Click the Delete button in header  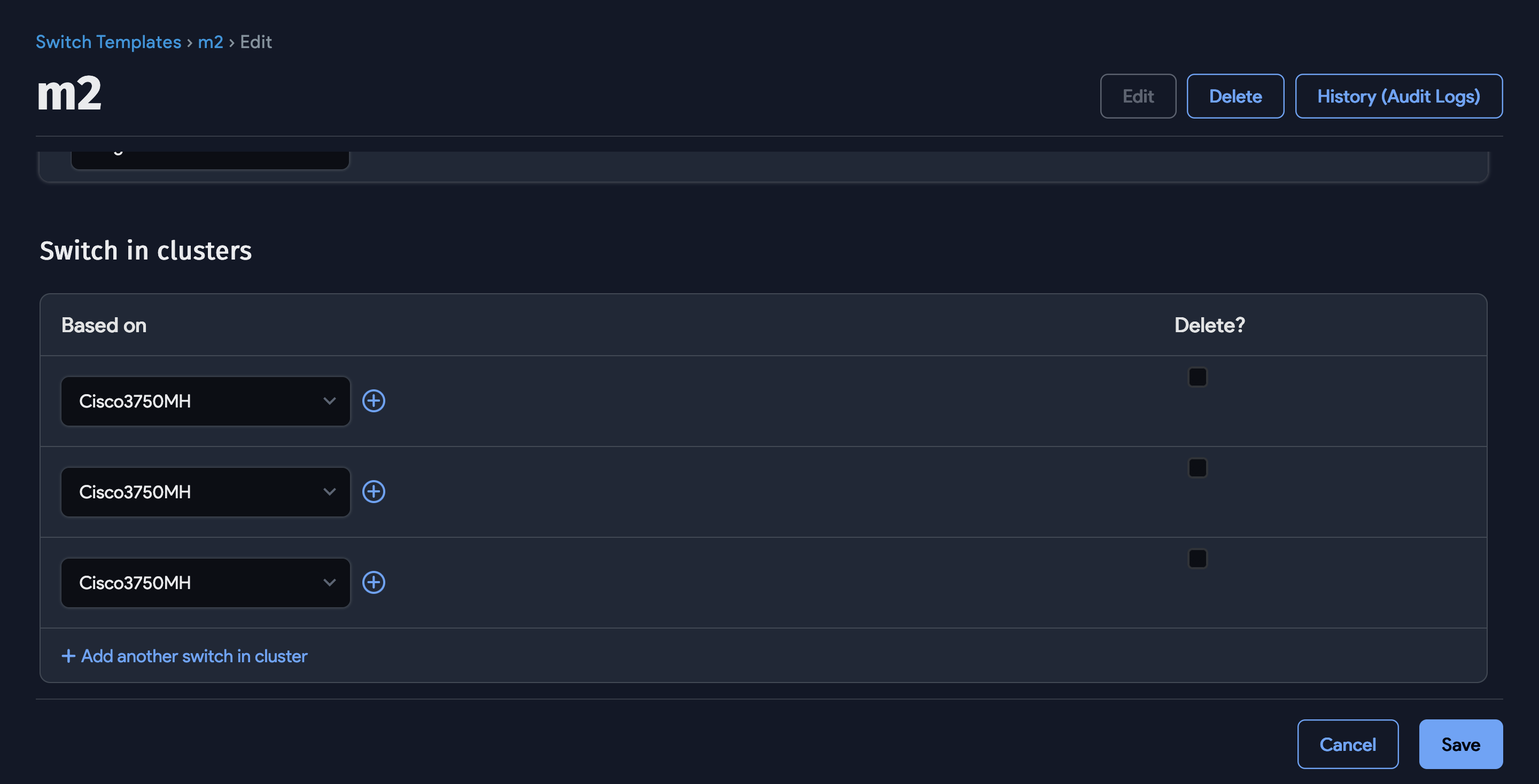point(1235,96)
